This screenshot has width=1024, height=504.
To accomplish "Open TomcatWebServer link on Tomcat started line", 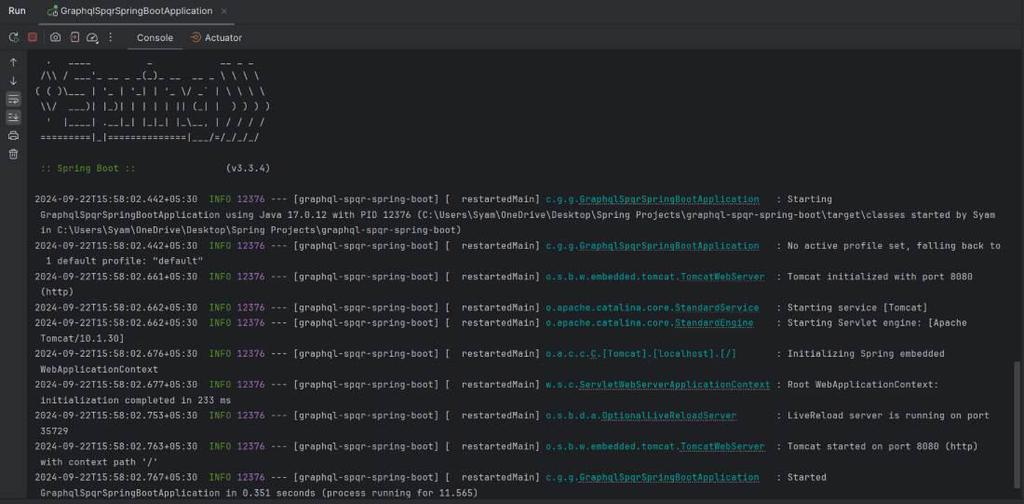I will click(x=722, y=447).
